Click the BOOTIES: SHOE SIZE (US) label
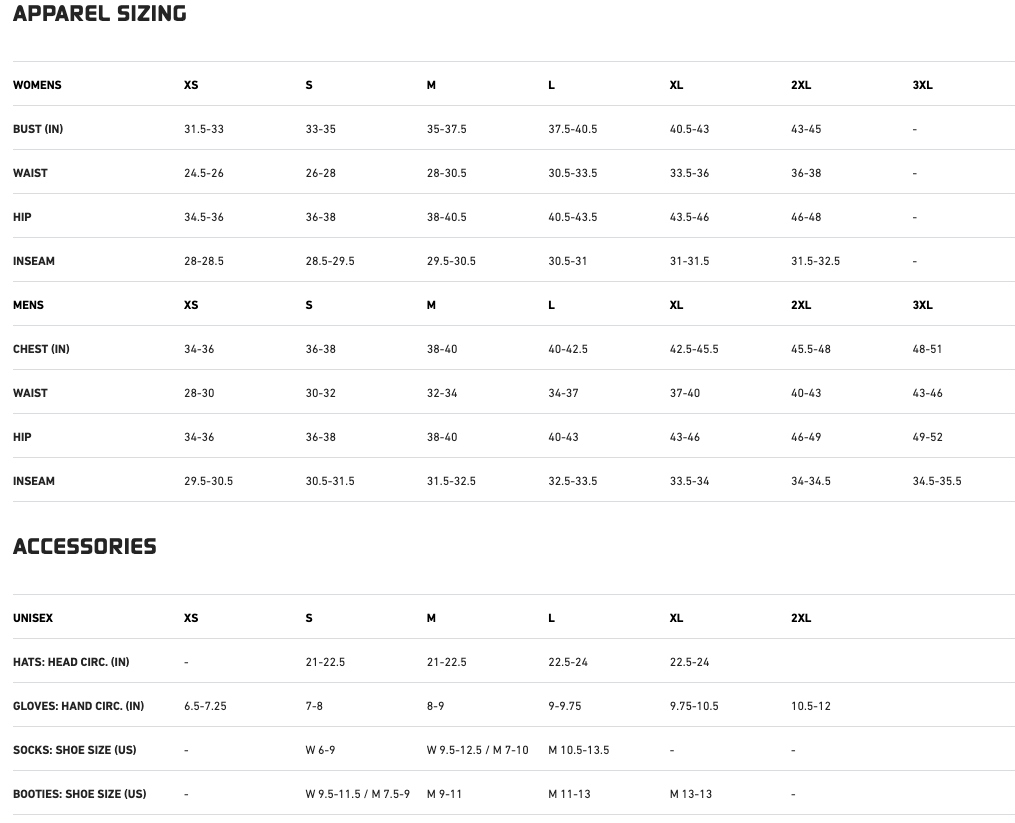Viewport: 1015px width, 823px height. 79,794
